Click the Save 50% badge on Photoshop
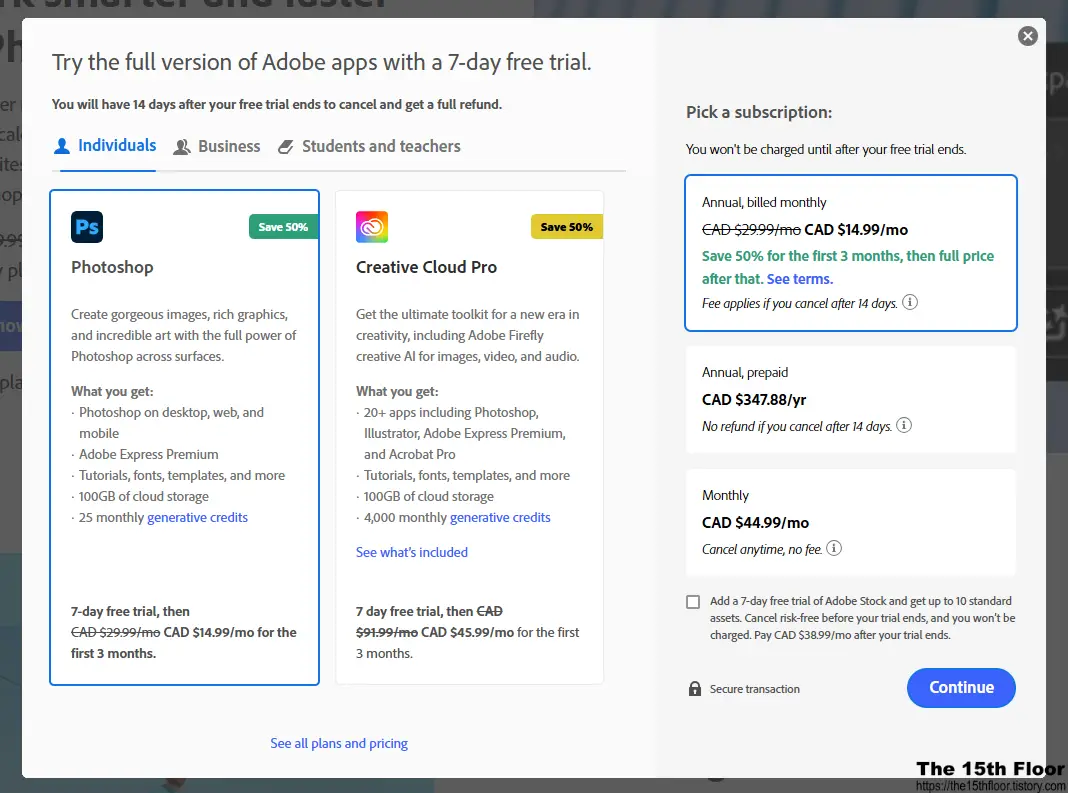 [x=283, y=227]
